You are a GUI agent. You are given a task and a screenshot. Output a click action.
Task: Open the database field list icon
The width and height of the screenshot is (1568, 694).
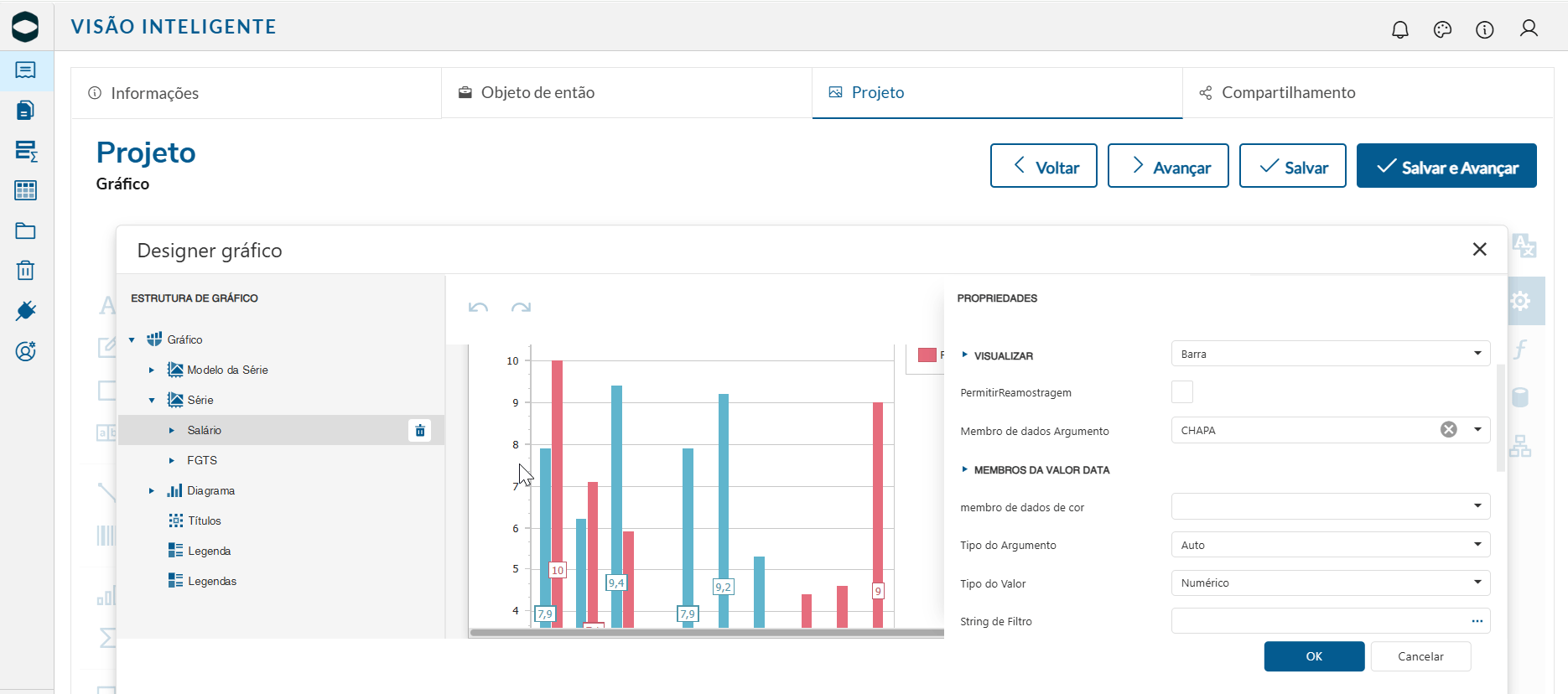(x=1520, y=397)
